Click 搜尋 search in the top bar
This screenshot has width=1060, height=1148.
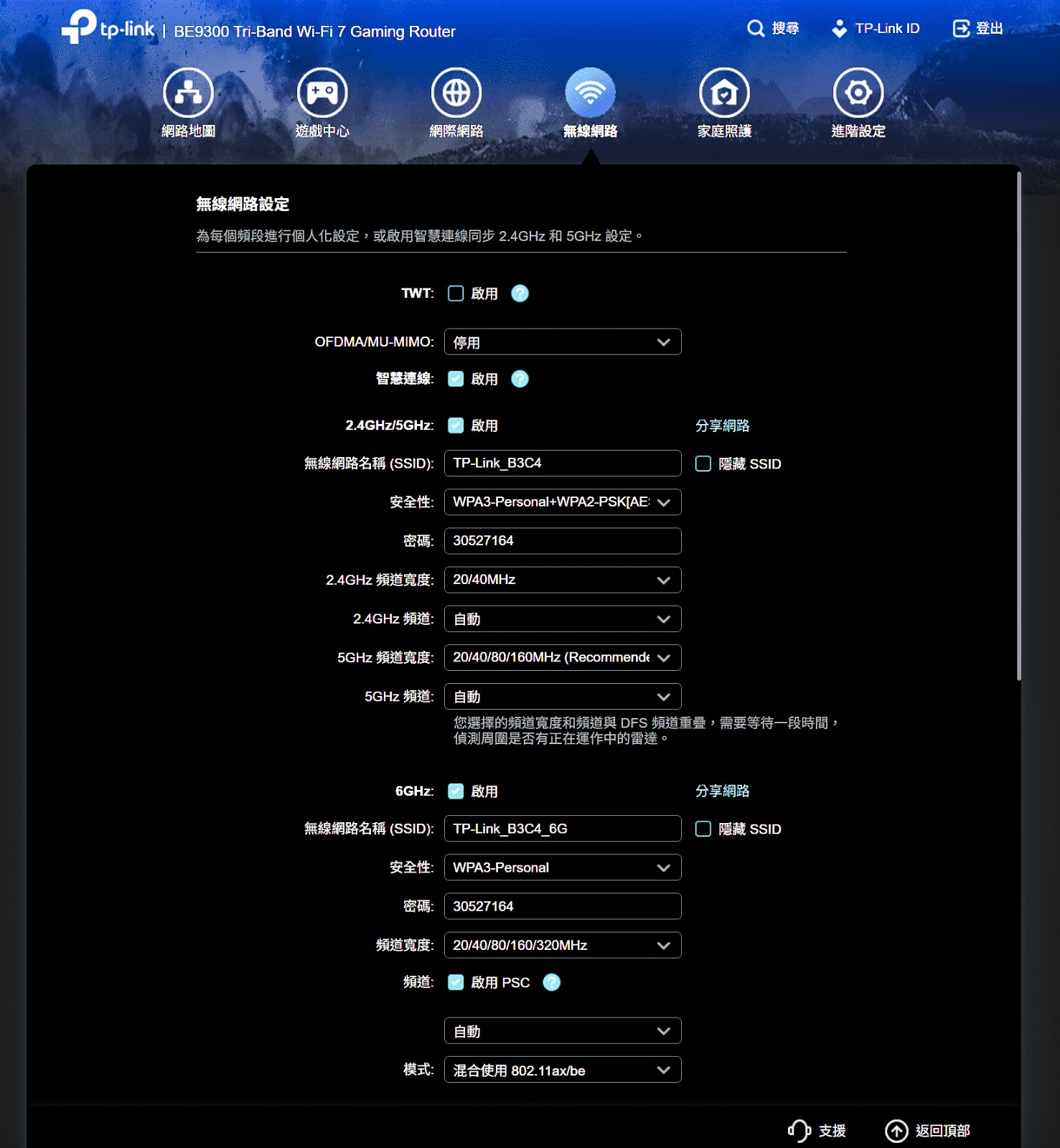point(773,29)
